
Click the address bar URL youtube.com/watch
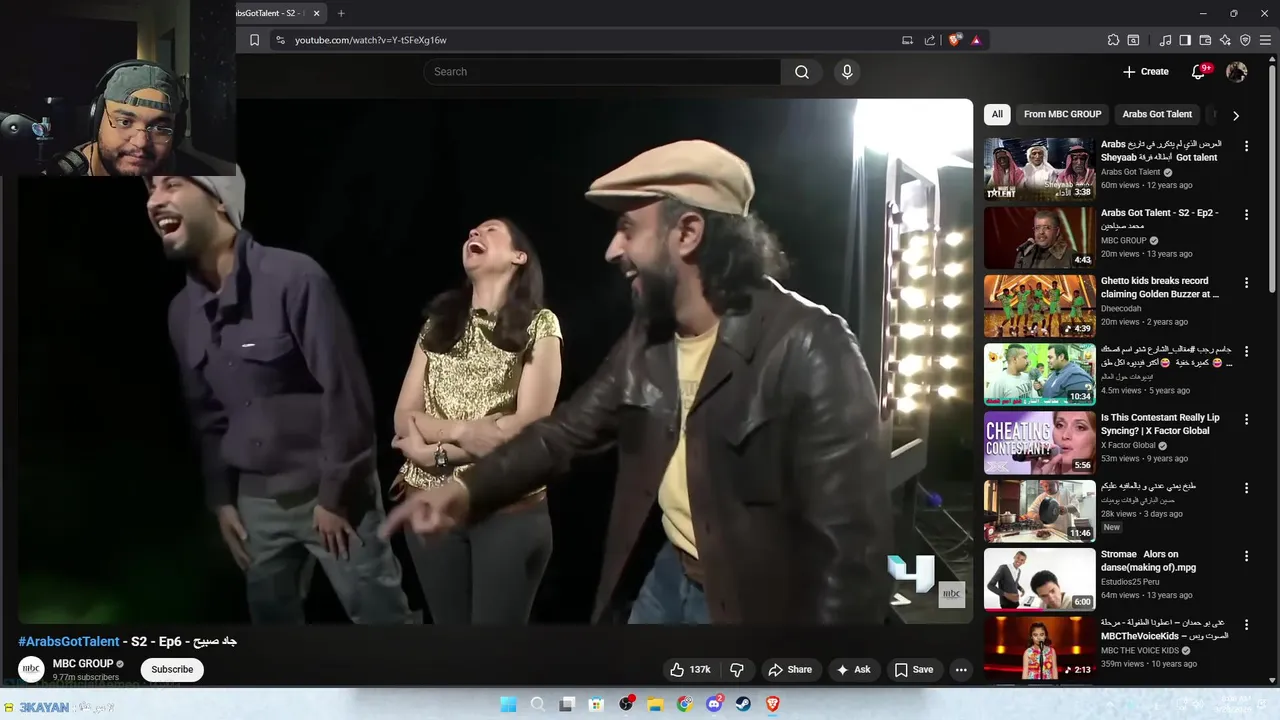click(371, 40)
